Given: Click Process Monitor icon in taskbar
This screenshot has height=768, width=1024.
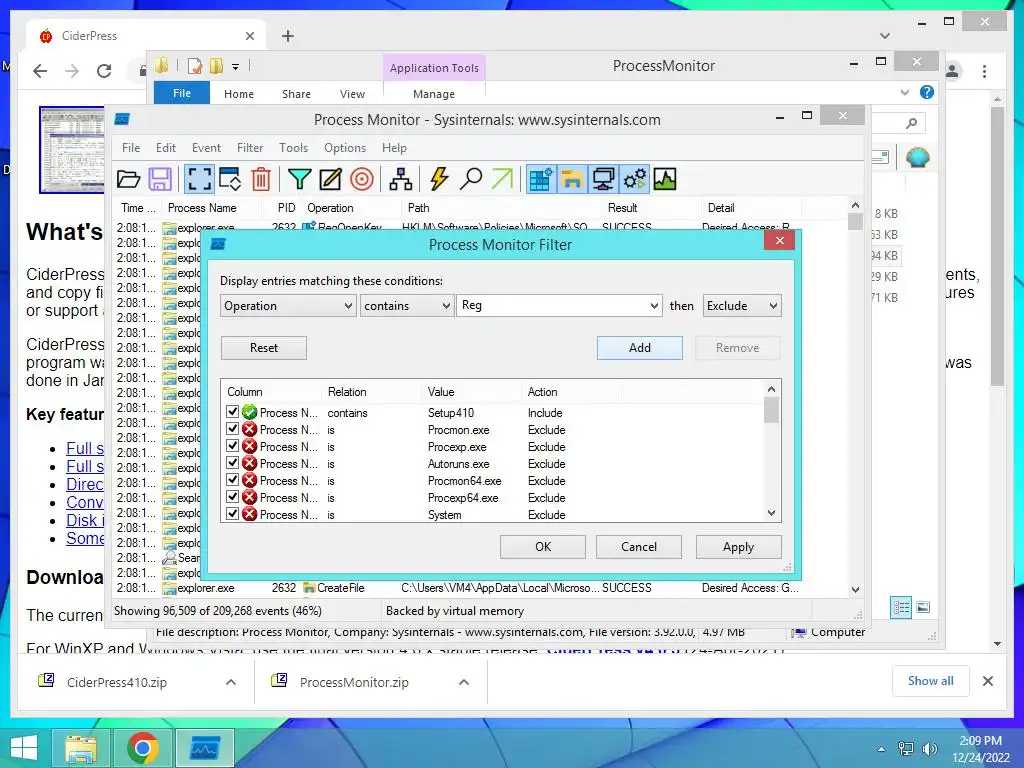Looking at the screenshot, I should click(x=204, y=748).
